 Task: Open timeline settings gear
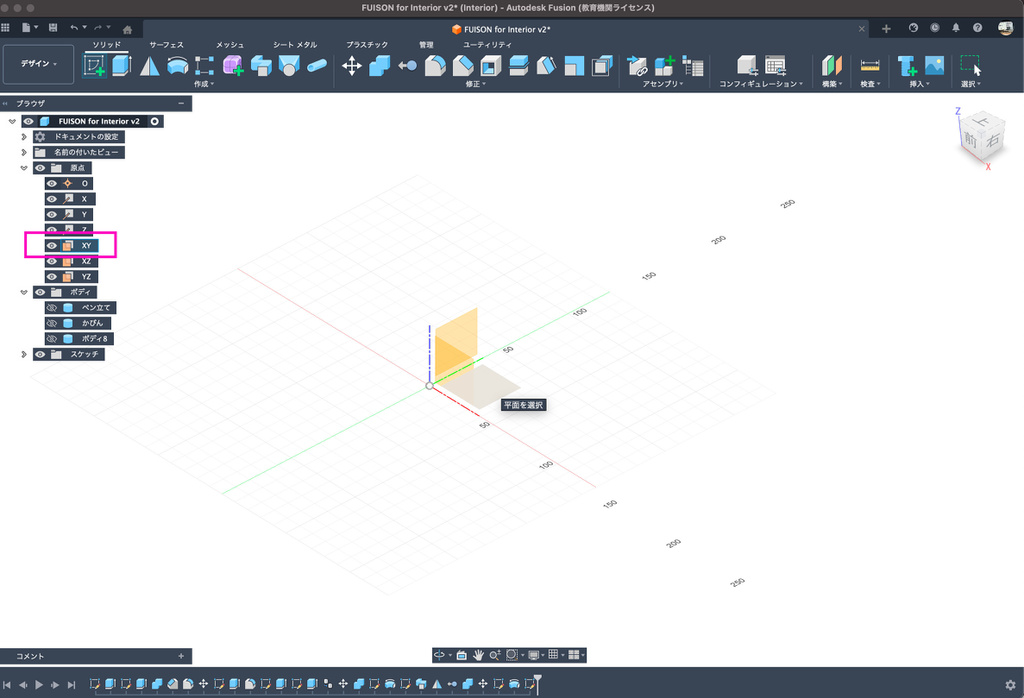point(1010,685)
